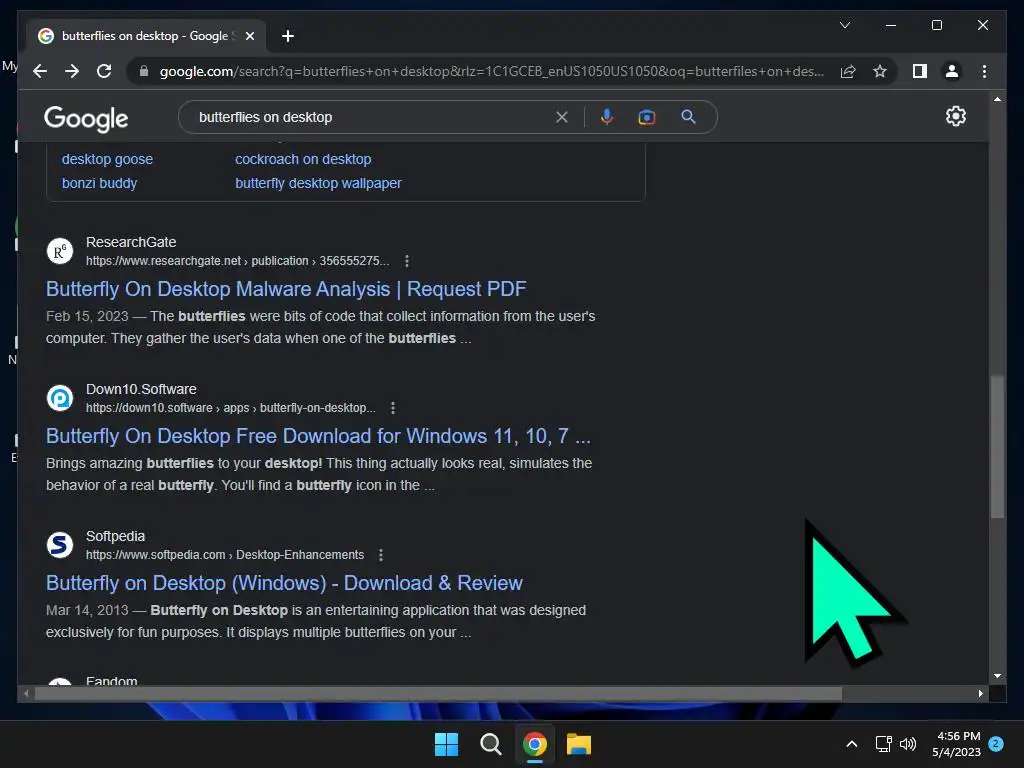Click the vertical scrollbar thumb

click(997, 447)
